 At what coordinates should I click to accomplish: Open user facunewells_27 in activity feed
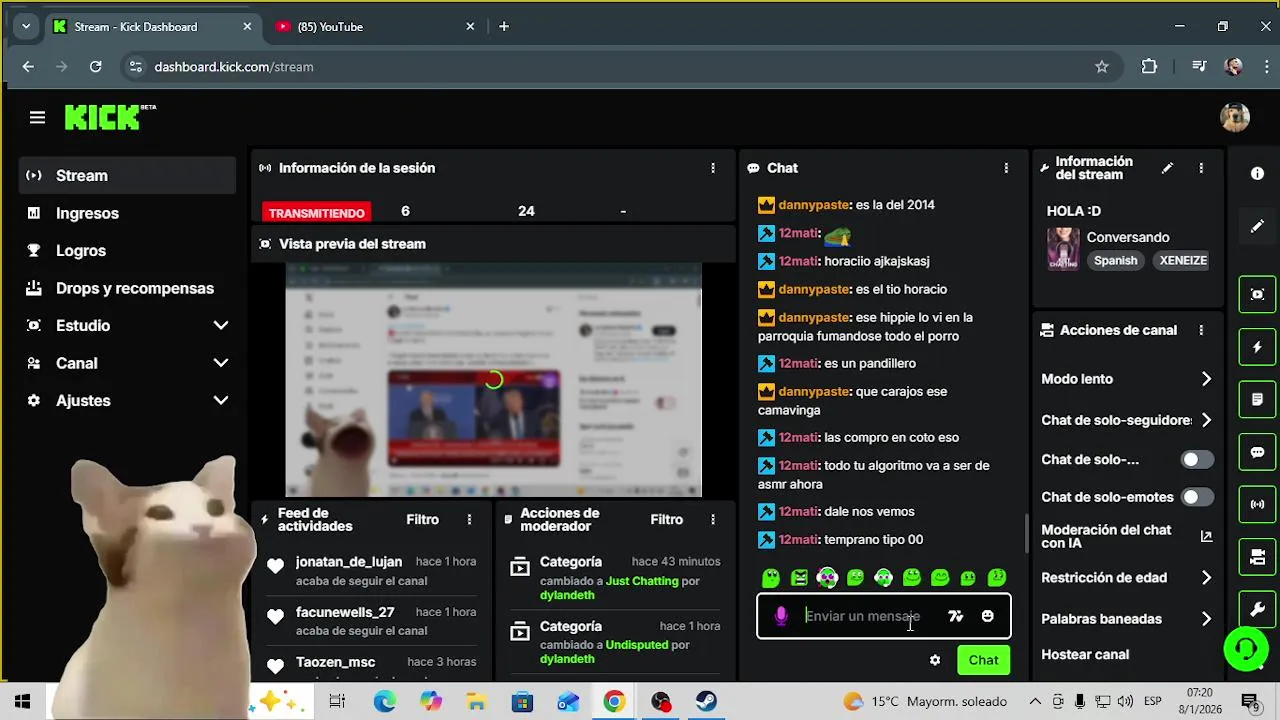point(345,612)
